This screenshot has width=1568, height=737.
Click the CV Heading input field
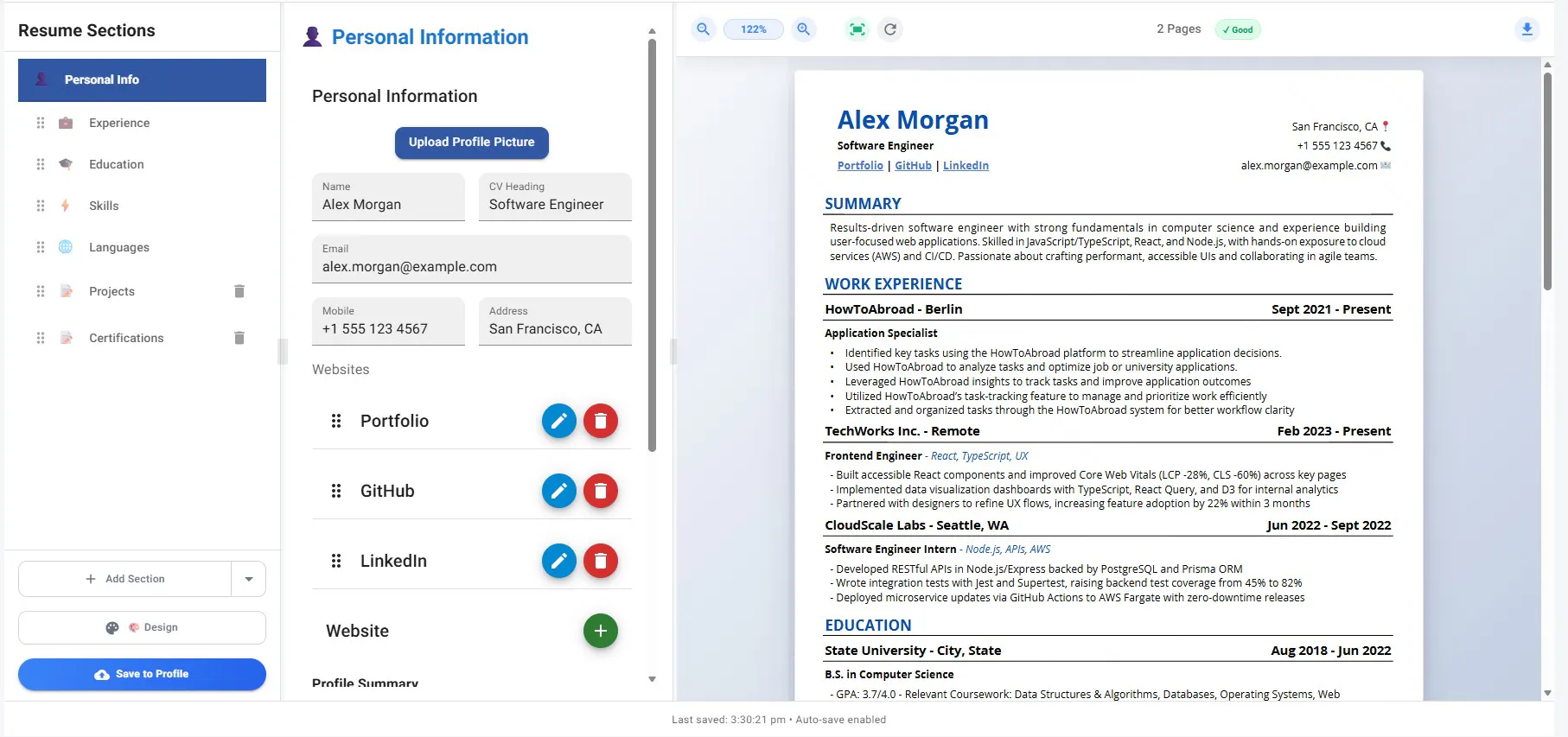[555, 197]
